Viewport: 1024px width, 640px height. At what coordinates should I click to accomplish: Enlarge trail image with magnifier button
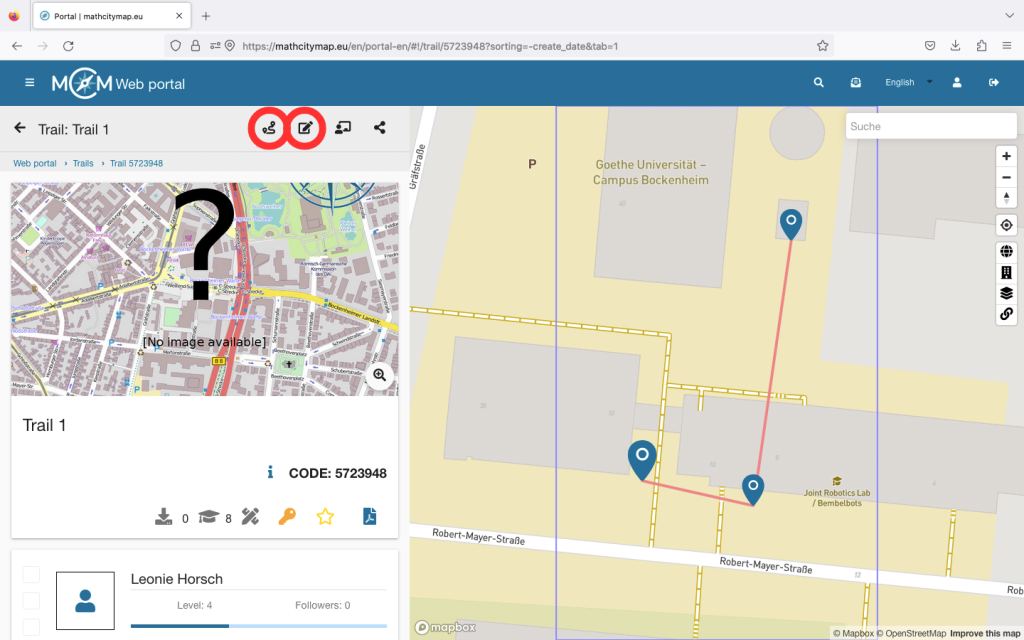point(380,375)
